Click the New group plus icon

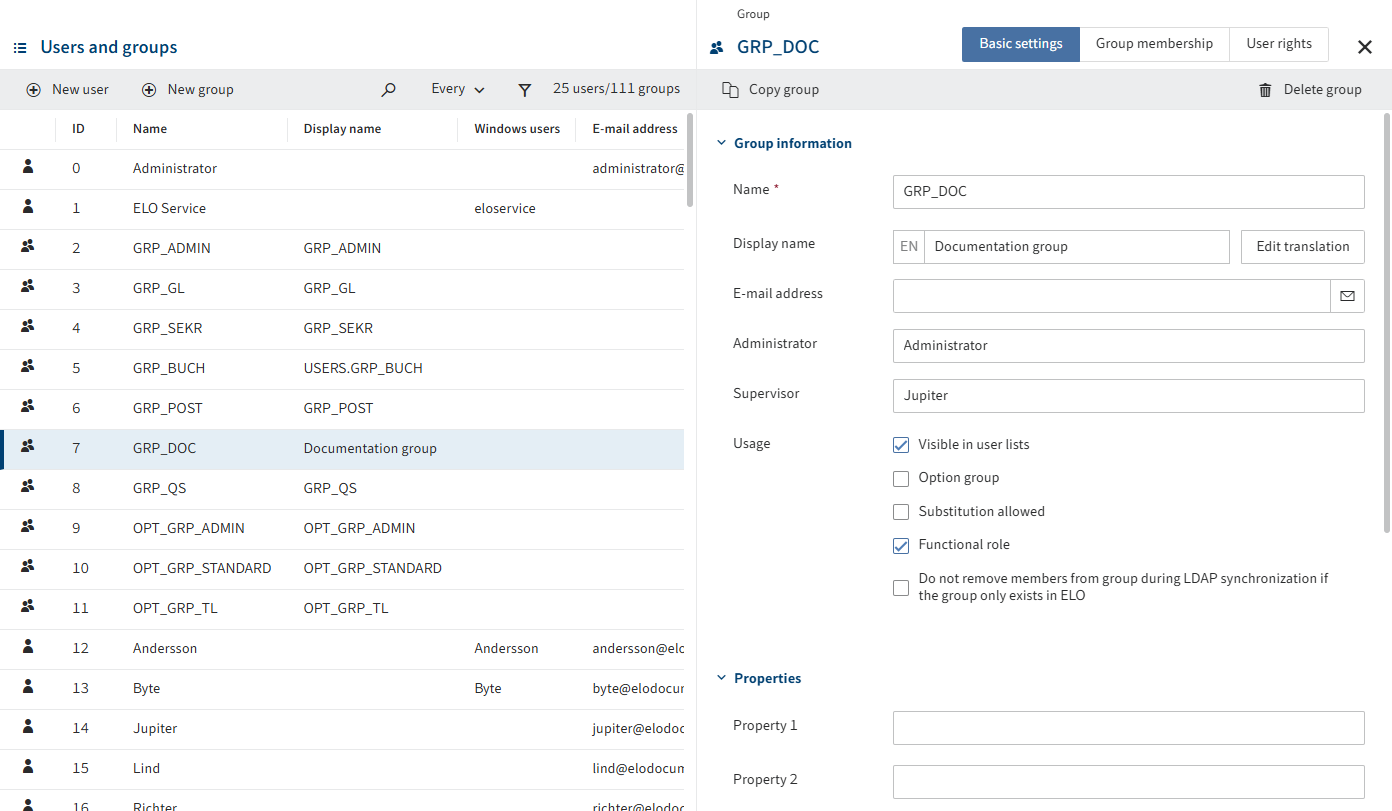click(x=149, y=90)
